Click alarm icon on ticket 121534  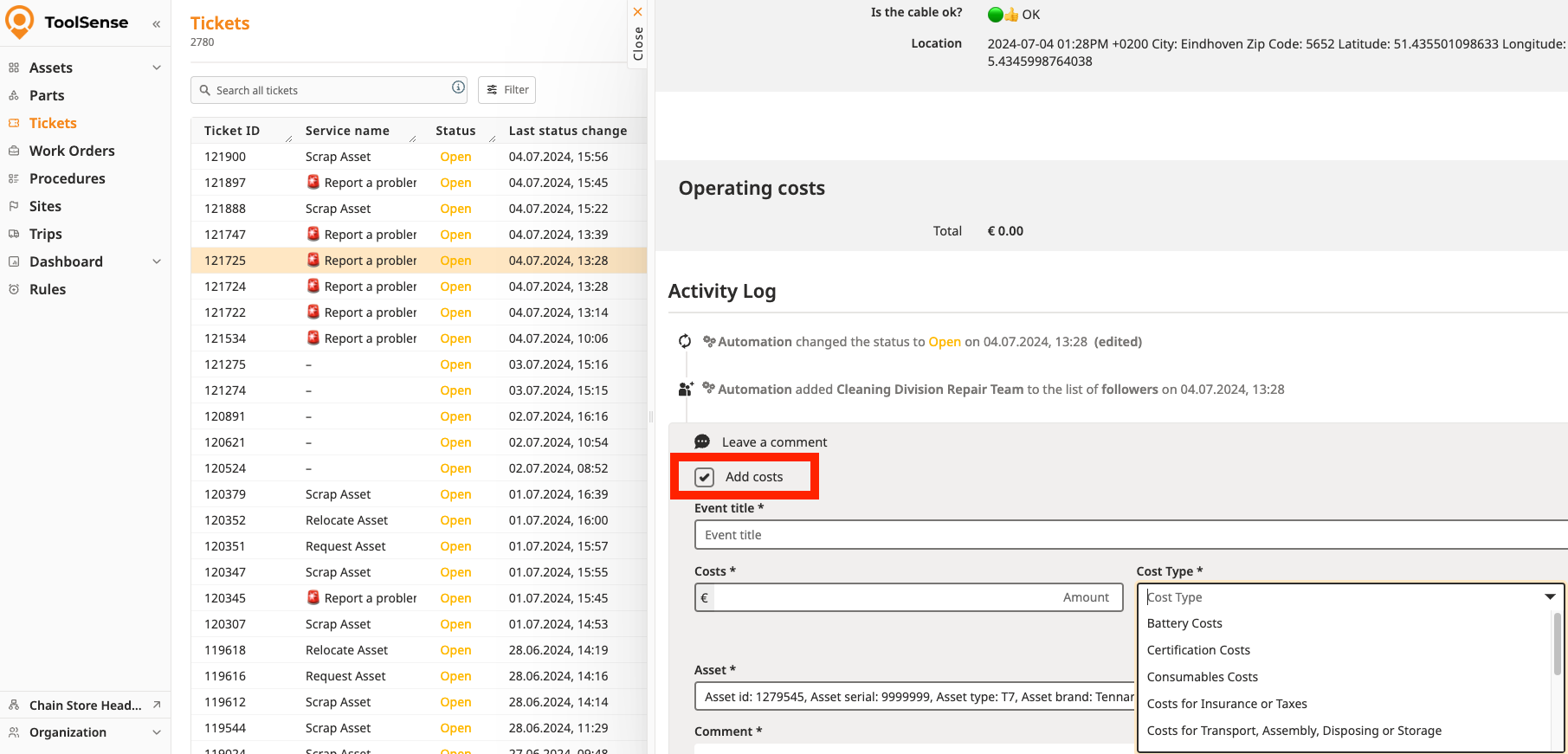tap(313, 338)
